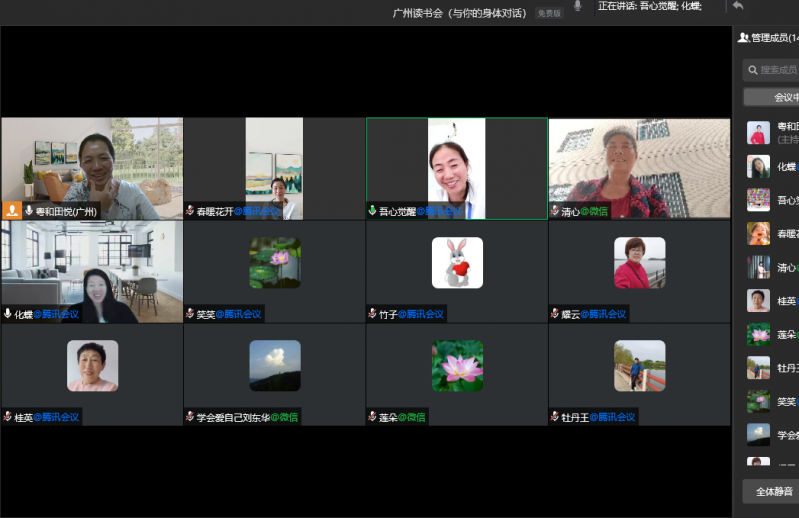Viewport: 799px width, 518px height.
Task: Click the manage members icon in panel header
Action: tap(743, 38)
